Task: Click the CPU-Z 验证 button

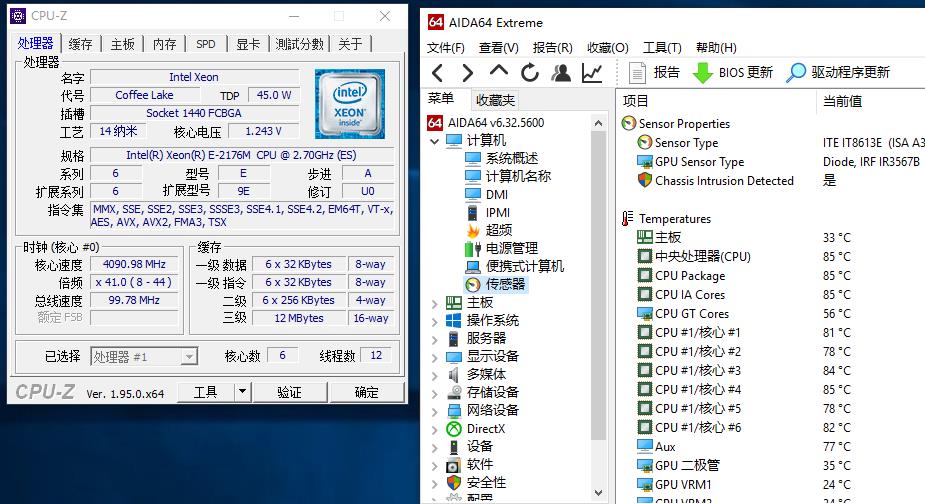Action: pyautogui.click(x=290, y=392)
